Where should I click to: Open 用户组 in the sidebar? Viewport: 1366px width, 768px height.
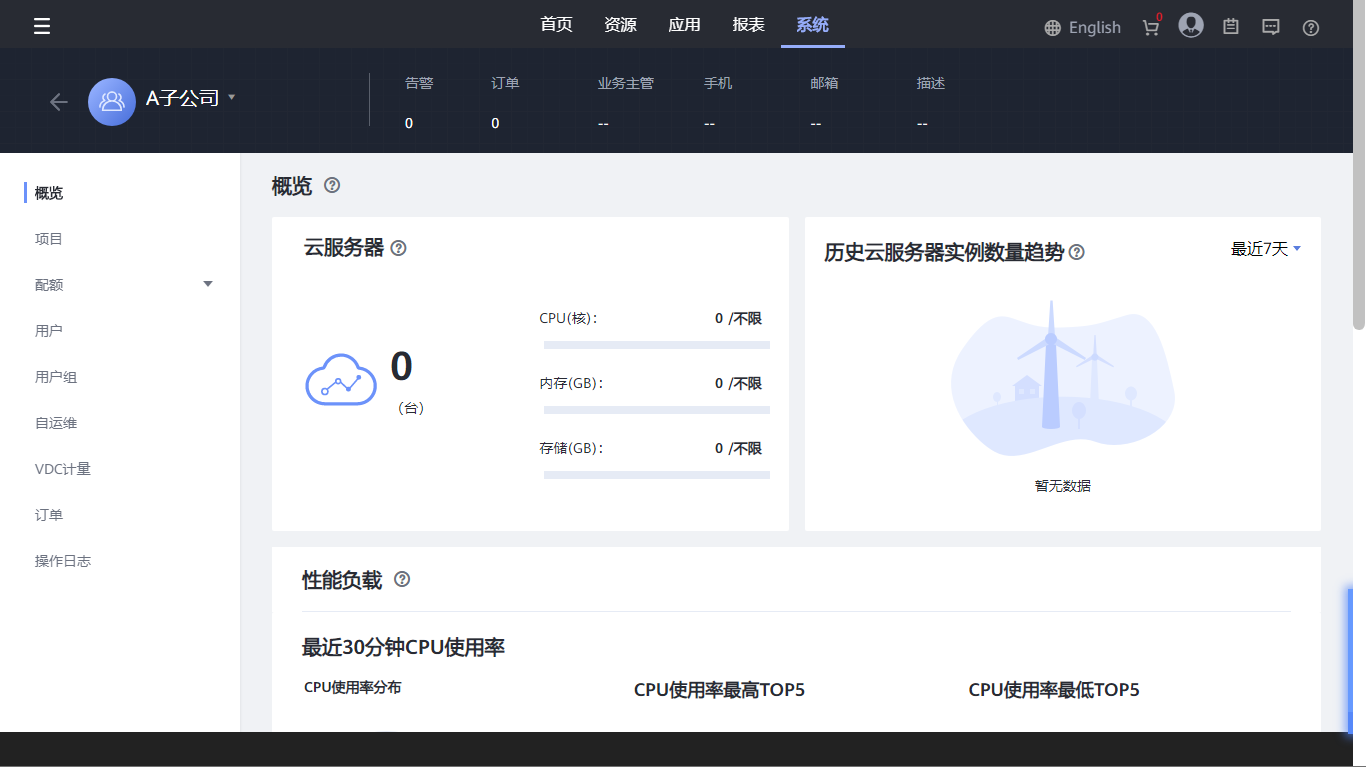coord(56,377)
